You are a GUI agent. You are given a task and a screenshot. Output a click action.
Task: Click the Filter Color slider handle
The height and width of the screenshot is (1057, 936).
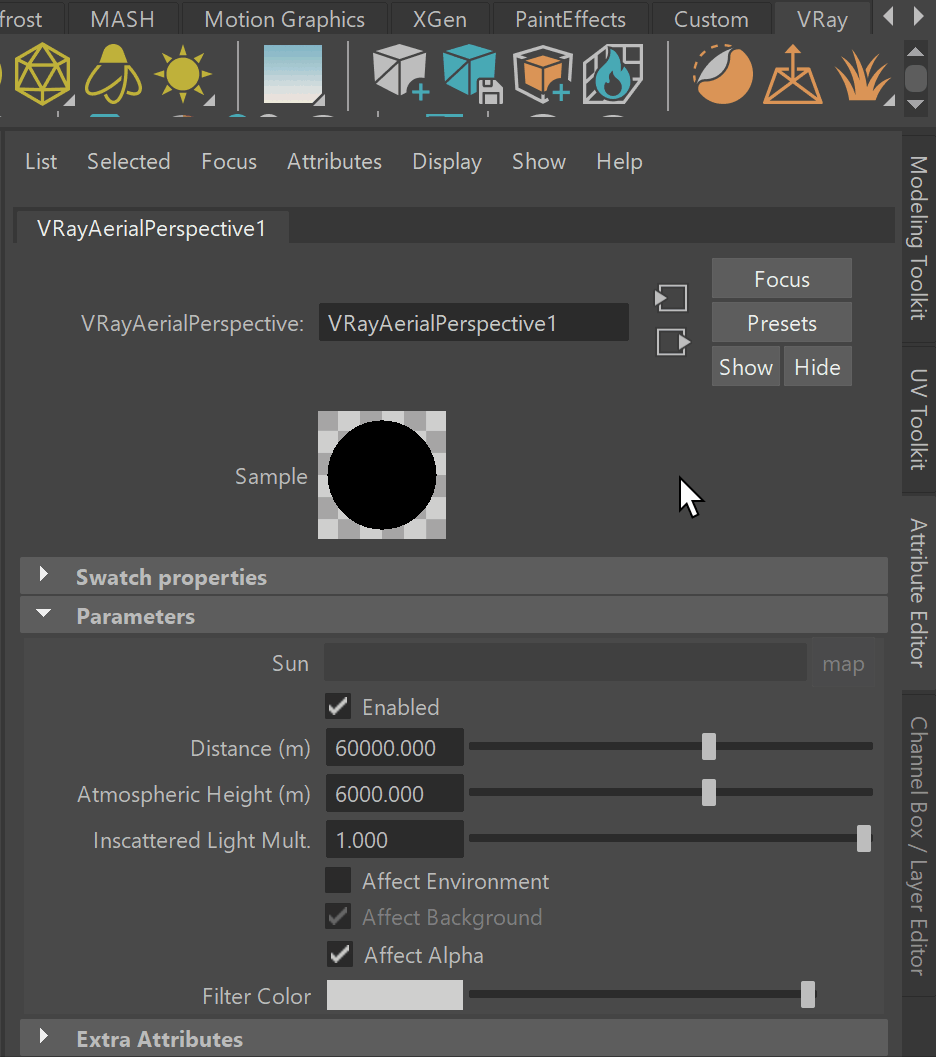pyautogui.click(x=808, y=994)
